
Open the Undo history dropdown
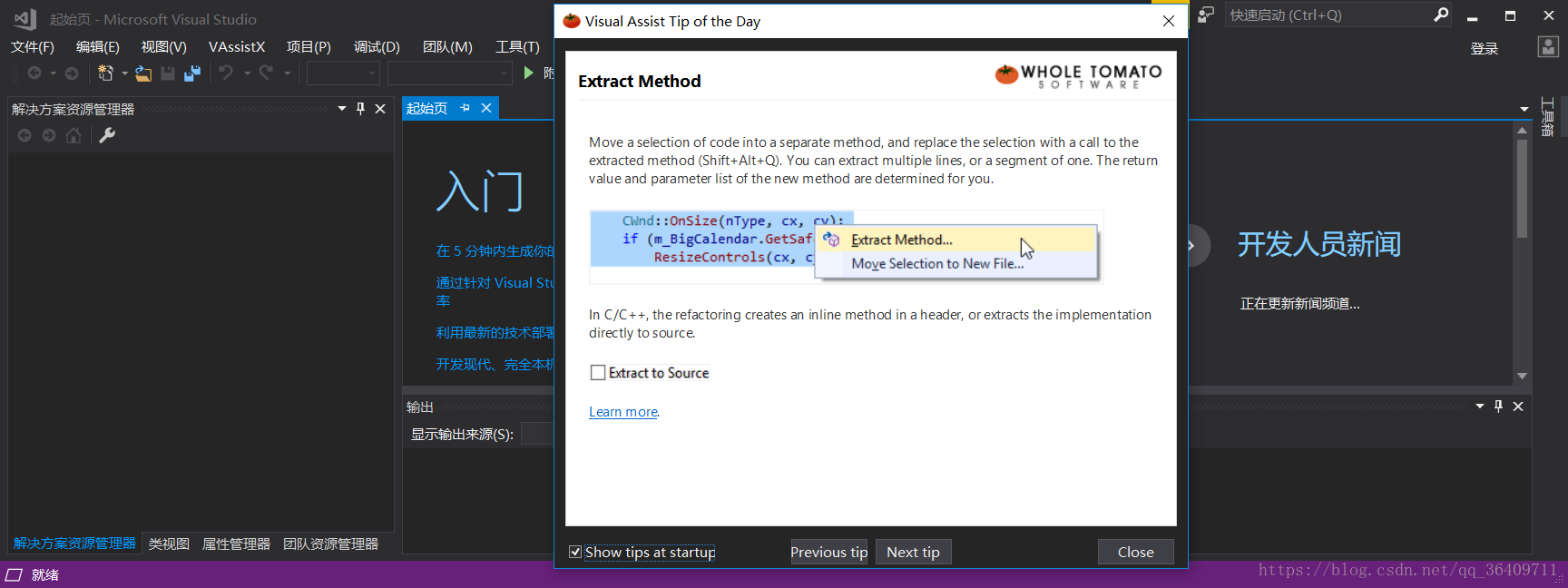click(x=247, y=73)
